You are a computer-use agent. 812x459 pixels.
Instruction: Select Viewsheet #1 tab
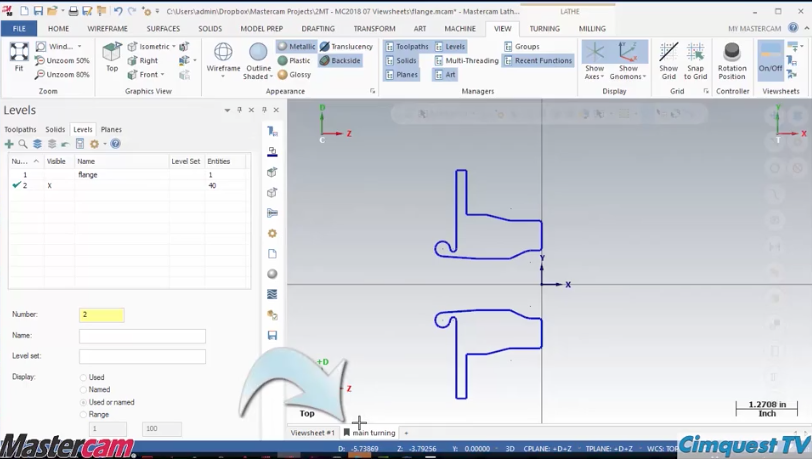(x=312, y=433)
